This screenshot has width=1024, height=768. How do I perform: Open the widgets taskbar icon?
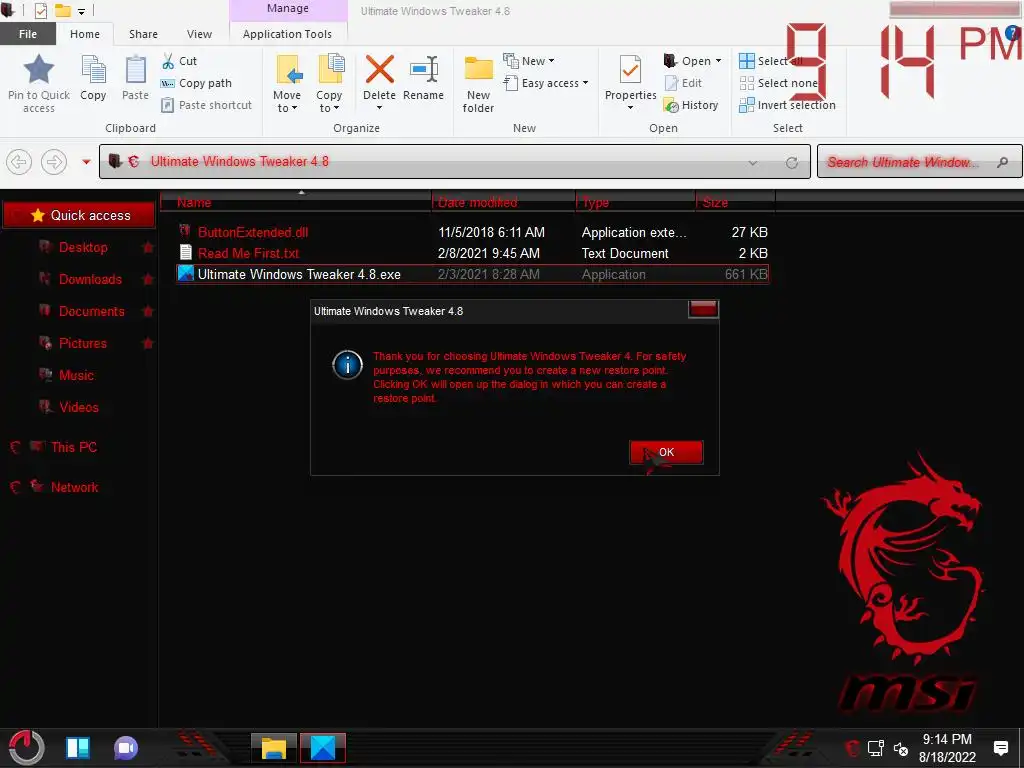coord(78,748)
